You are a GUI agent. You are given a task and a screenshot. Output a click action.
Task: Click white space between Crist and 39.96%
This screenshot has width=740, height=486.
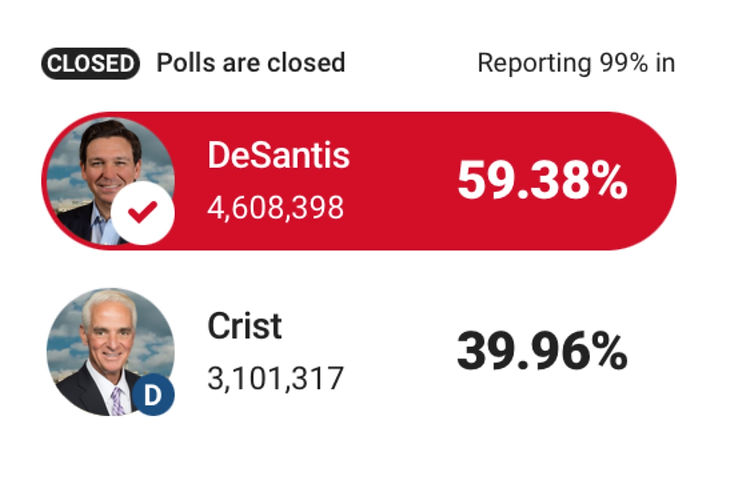(368, 352)
